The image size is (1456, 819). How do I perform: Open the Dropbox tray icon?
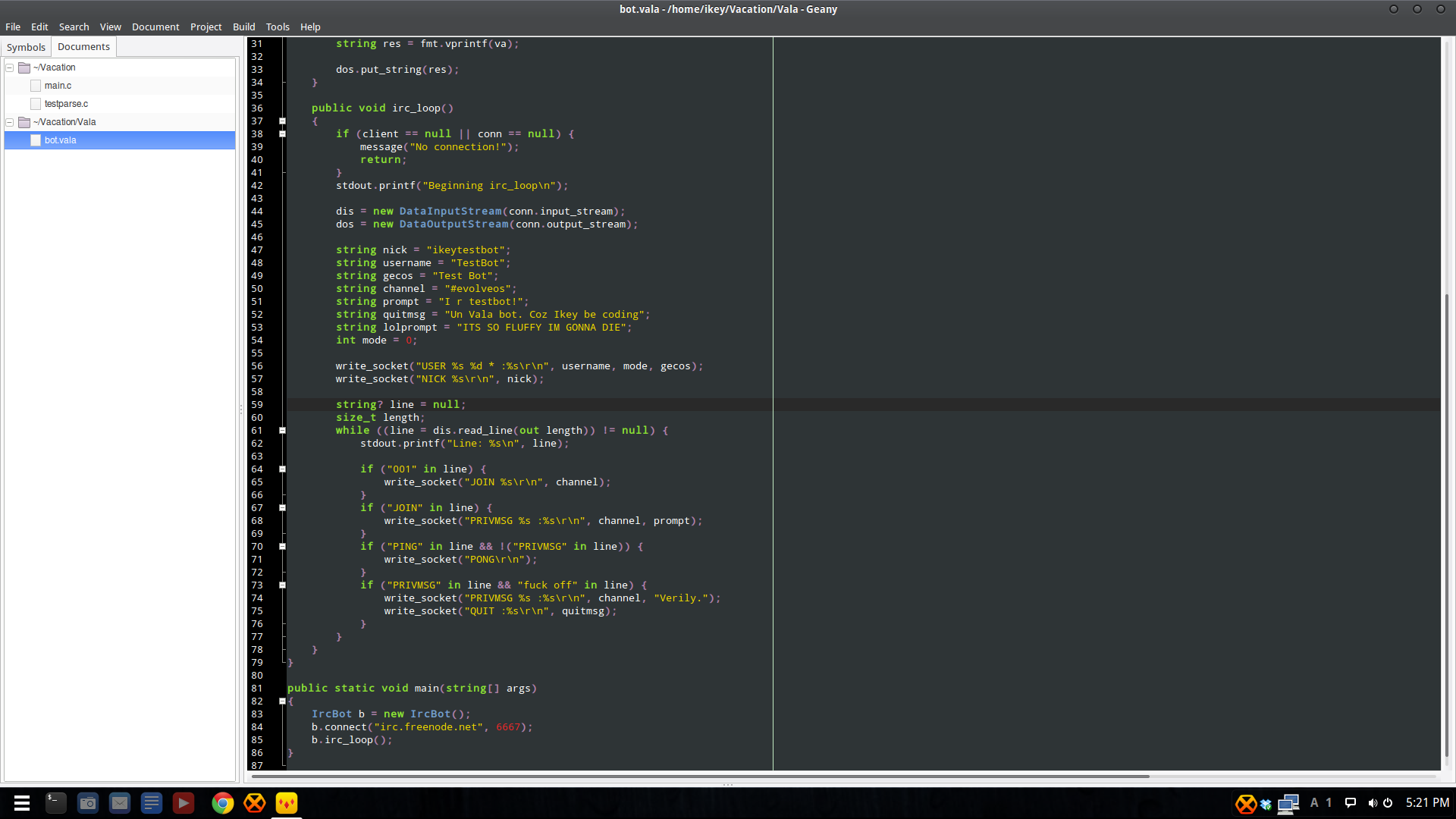[x=1266, y=804]
